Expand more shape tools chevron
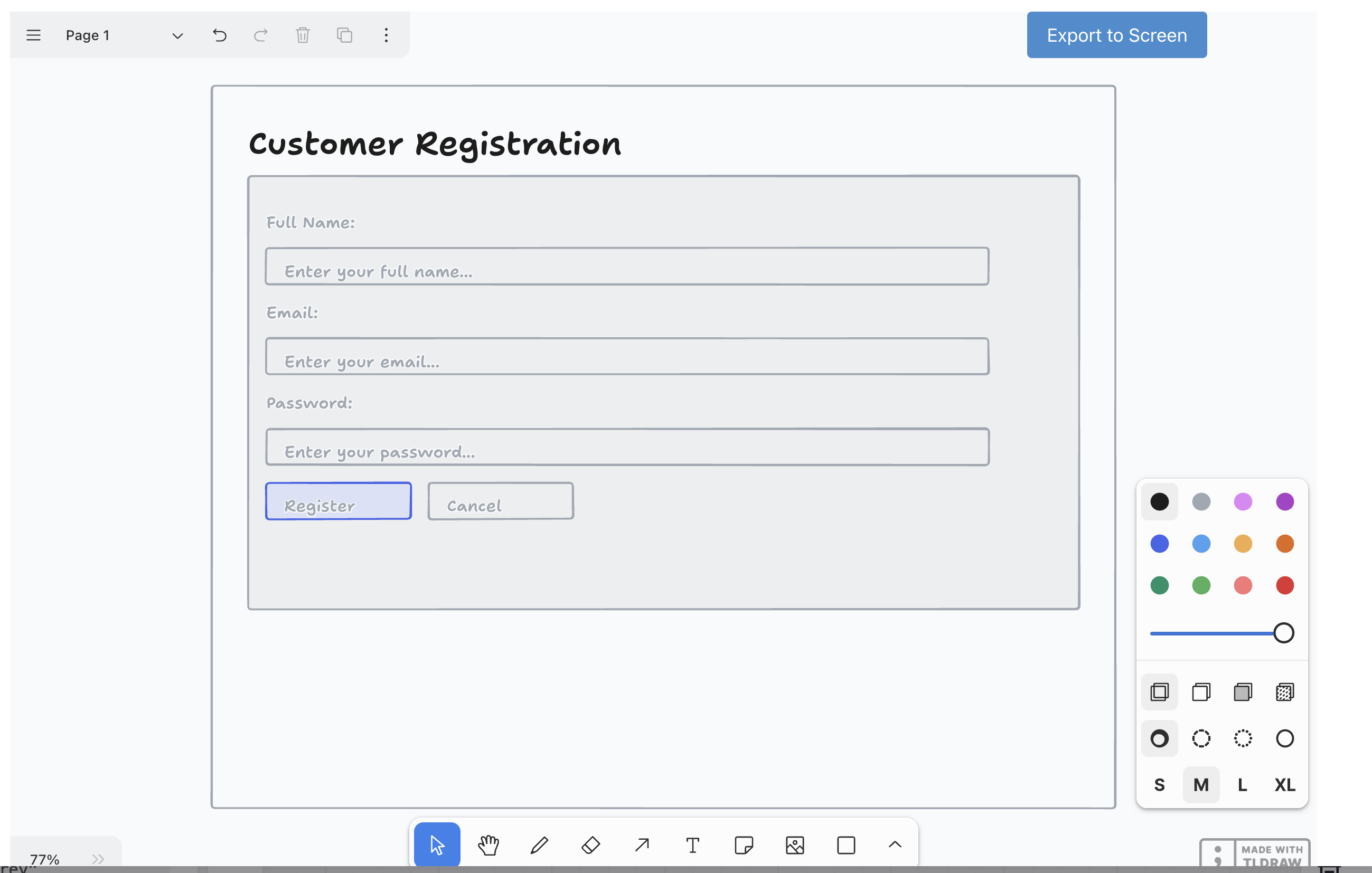This screenshot has width=1372, height=873. pyautogui.click(x=895, y=845)
